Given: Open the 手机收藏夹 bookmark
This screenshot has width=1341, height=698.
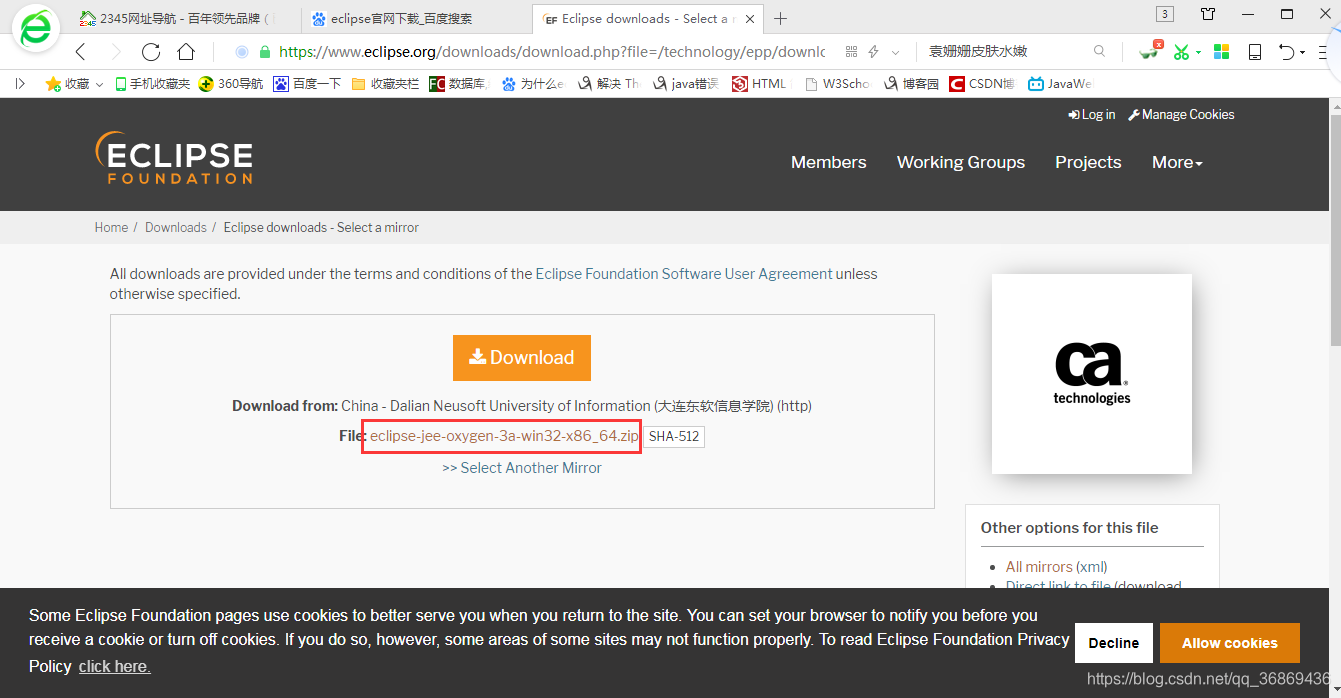Looking at the screenshot, I should click(152, 84).
